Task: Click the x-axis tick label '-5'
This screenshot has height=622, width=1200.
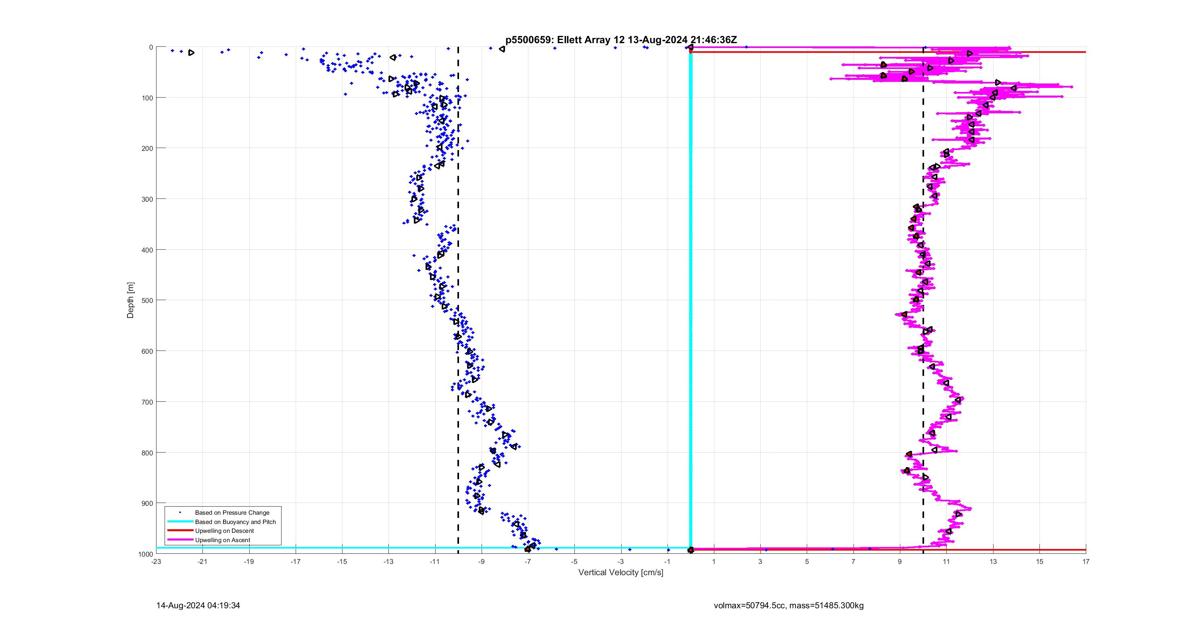Action: (575, 561)
